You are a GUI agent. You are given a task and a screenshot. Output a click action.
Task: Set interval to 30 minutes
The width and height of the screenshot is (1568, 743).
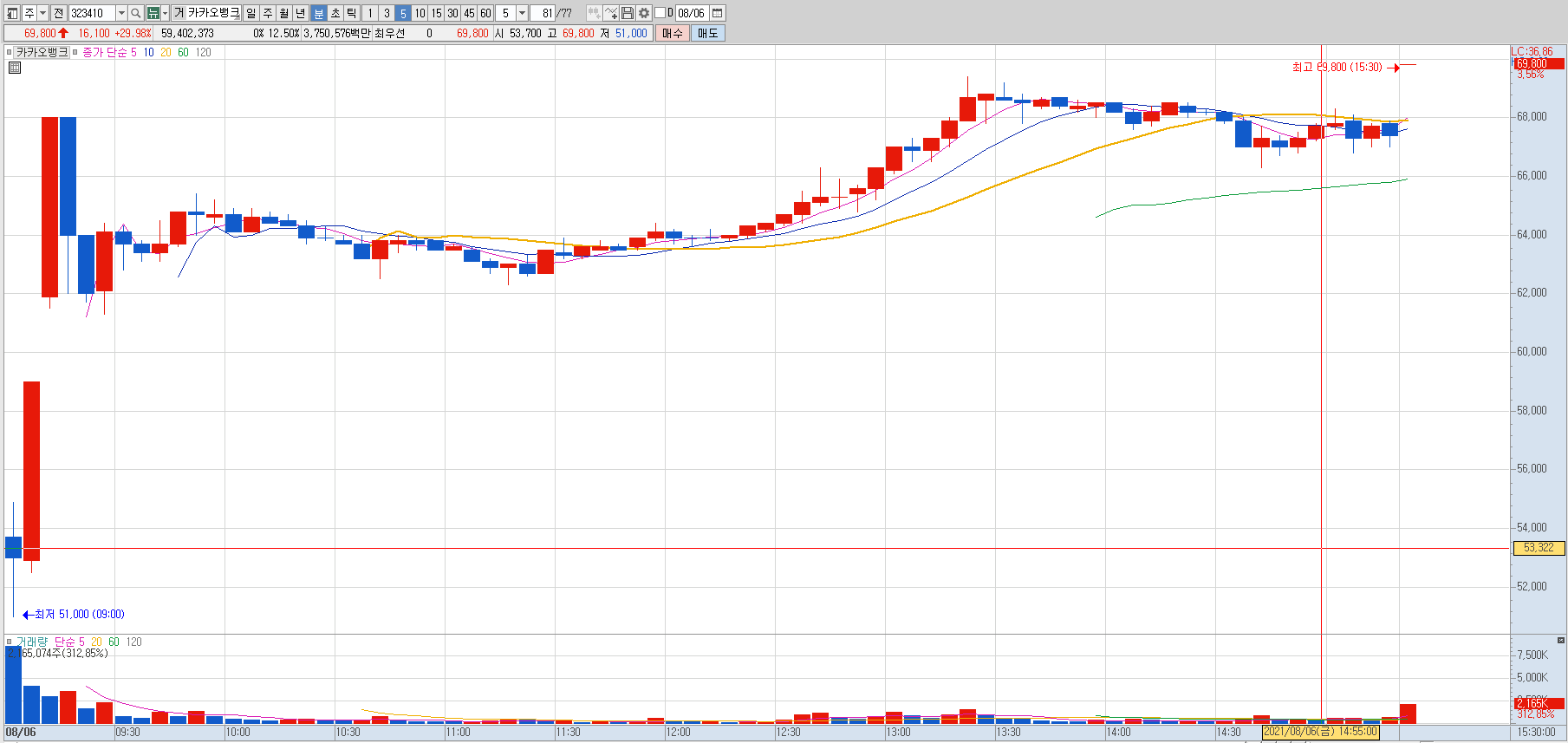tap(453, 13)
